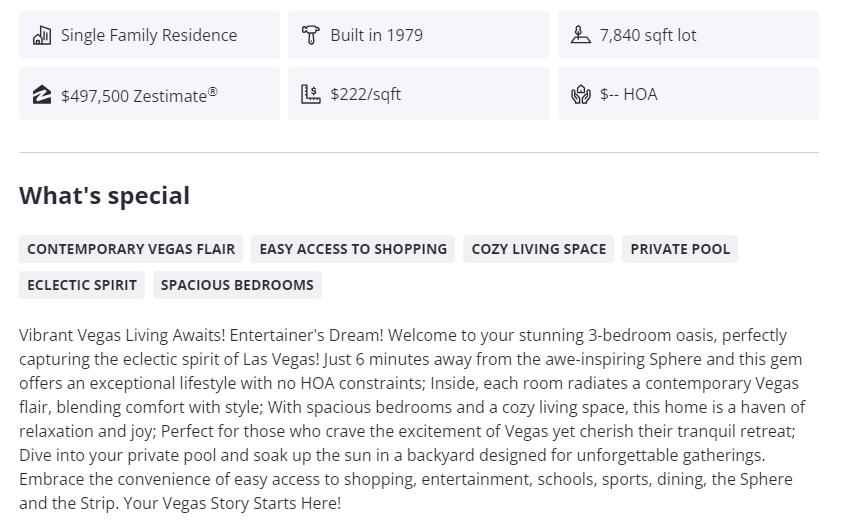Choose the Cozy Living Space tag
This screenshot has width=846, height=525.
pyautogui.click(x=539, y=249)
